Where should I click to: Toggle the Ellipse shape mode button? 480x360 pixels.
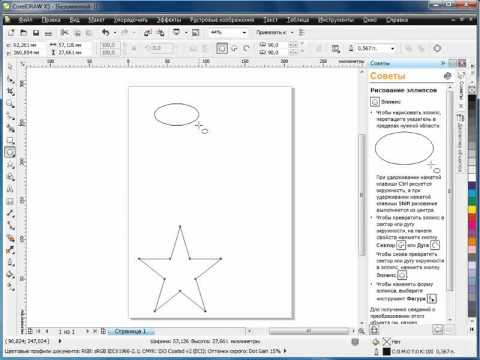pyautogui.click(x=222, y=48)
